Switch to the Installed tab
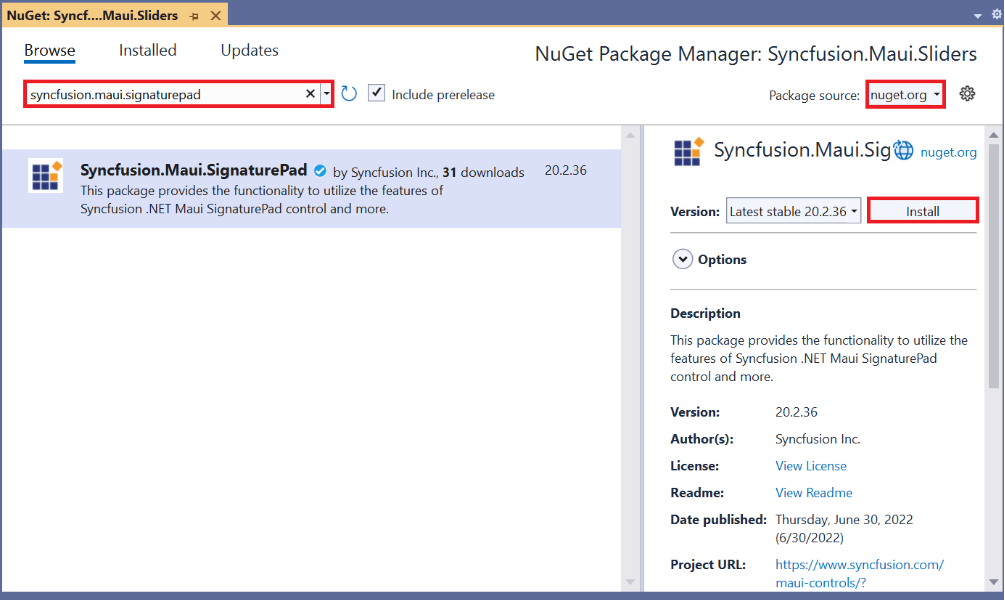1005x600 pixels. coord(147,50)
